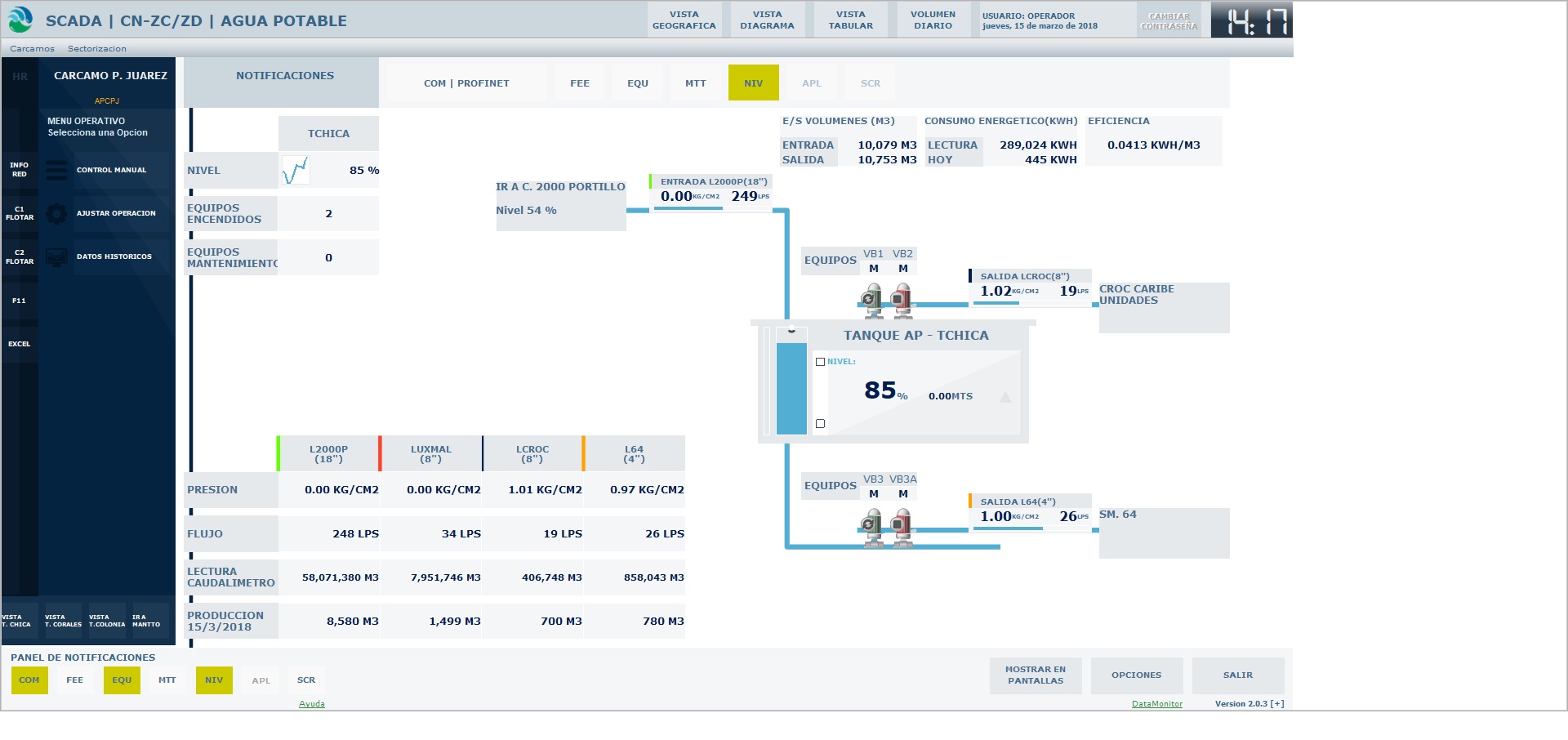This screenshot has width=1568, height=740.
Task: Select the VB3 pump icon
Action: click(x=872, y=525)
